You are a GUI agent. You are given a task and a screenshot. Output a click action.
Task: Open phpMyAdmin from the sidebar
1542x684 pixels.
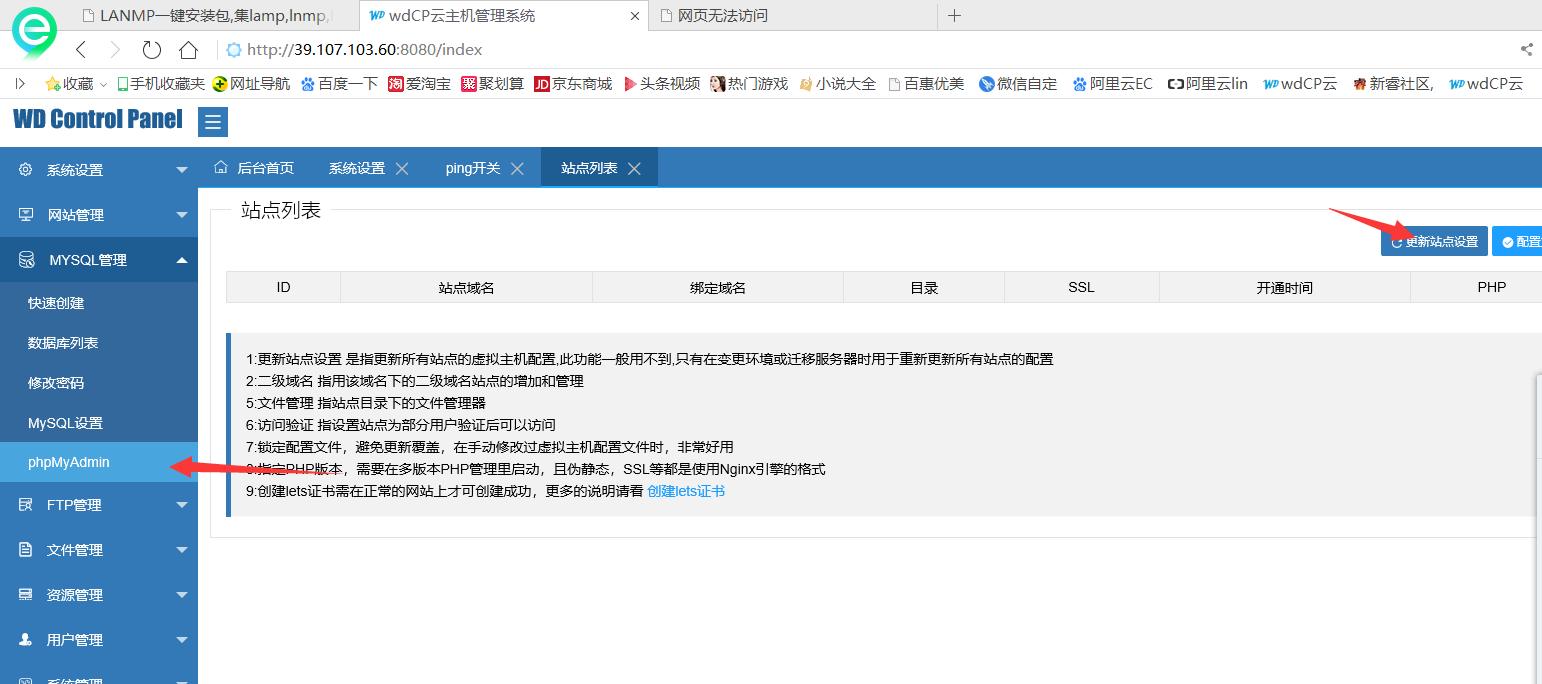69,462
